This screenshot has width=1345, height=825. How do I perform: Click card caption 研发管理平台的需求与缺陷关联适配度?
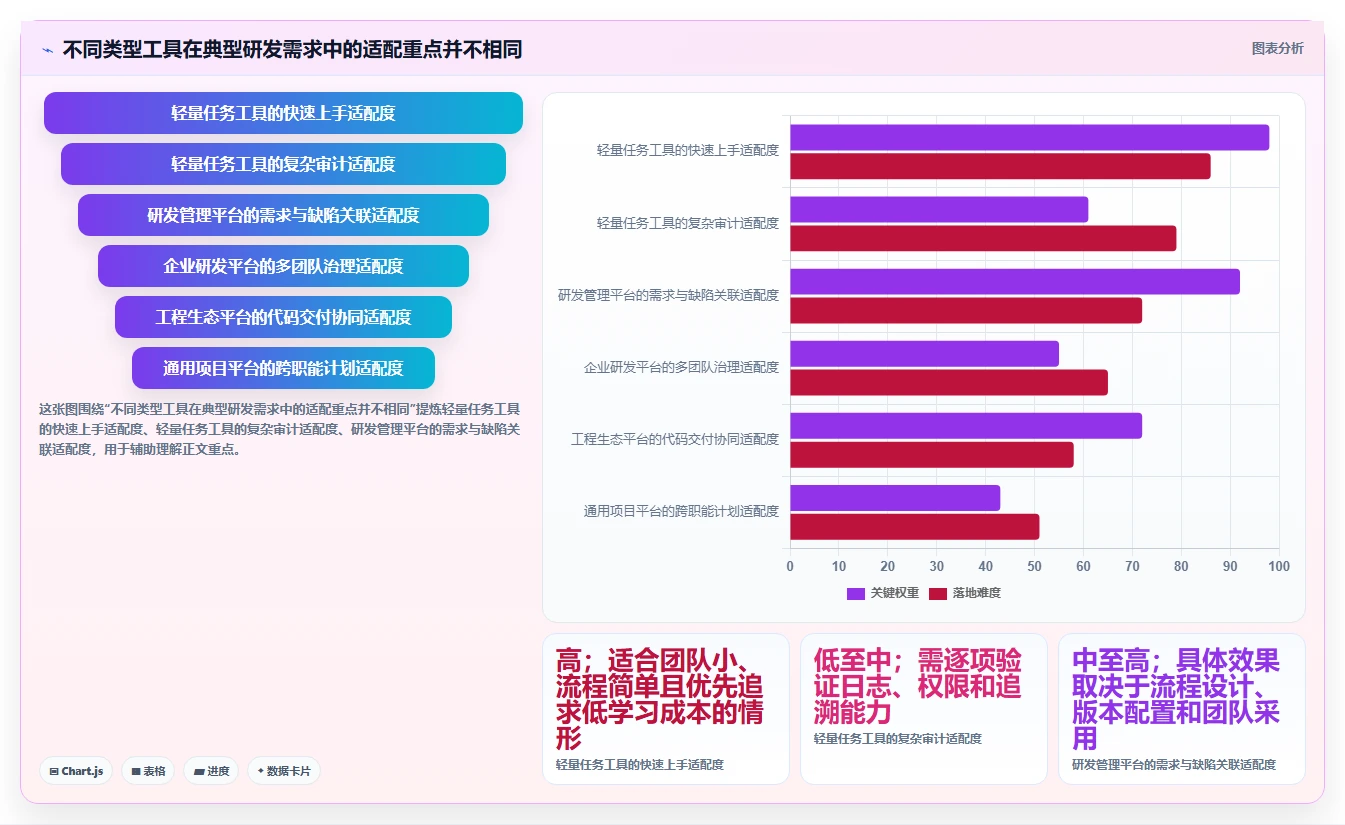coord(1174,764)
